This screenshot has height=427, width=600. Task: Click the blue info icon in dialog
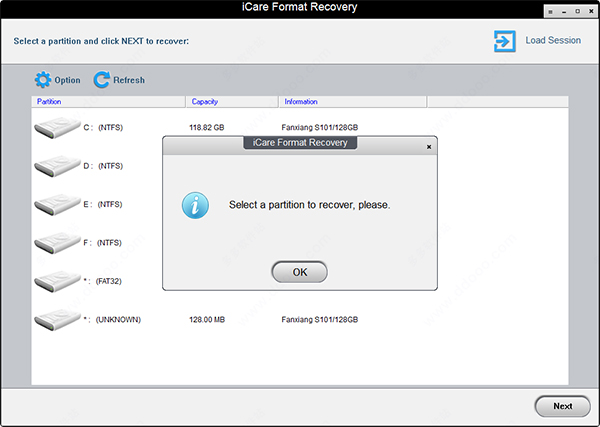(x=195, y=205)
